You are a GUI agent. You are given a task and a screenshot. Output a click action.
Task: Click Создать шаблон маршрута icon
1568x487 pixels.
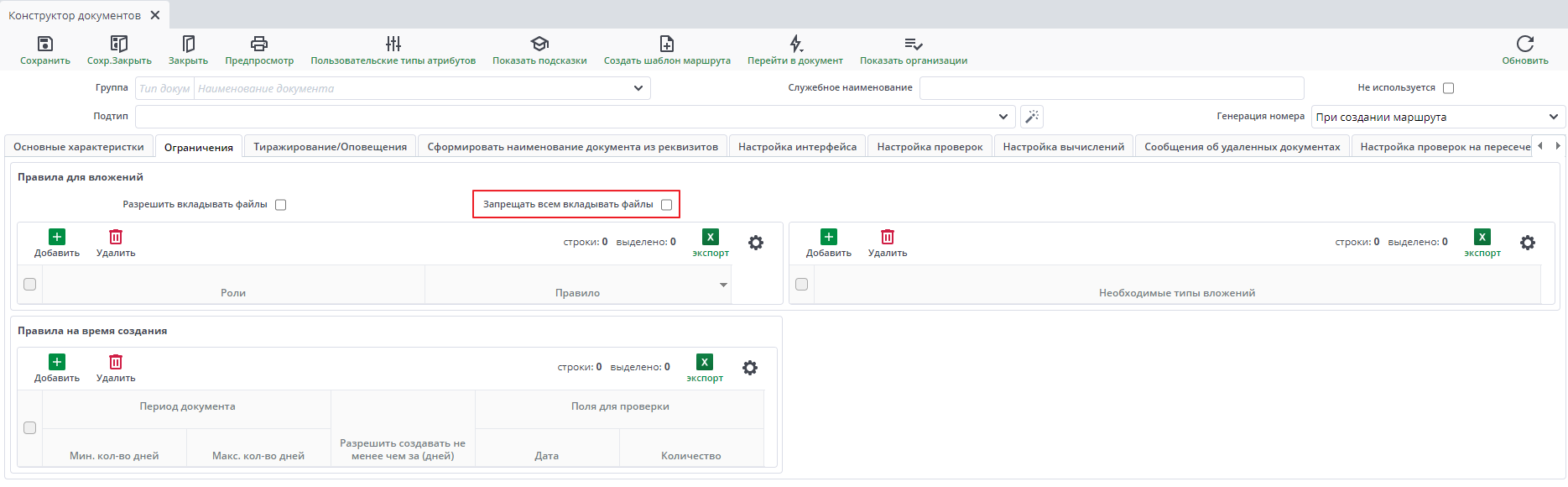(x=667, y=44)
